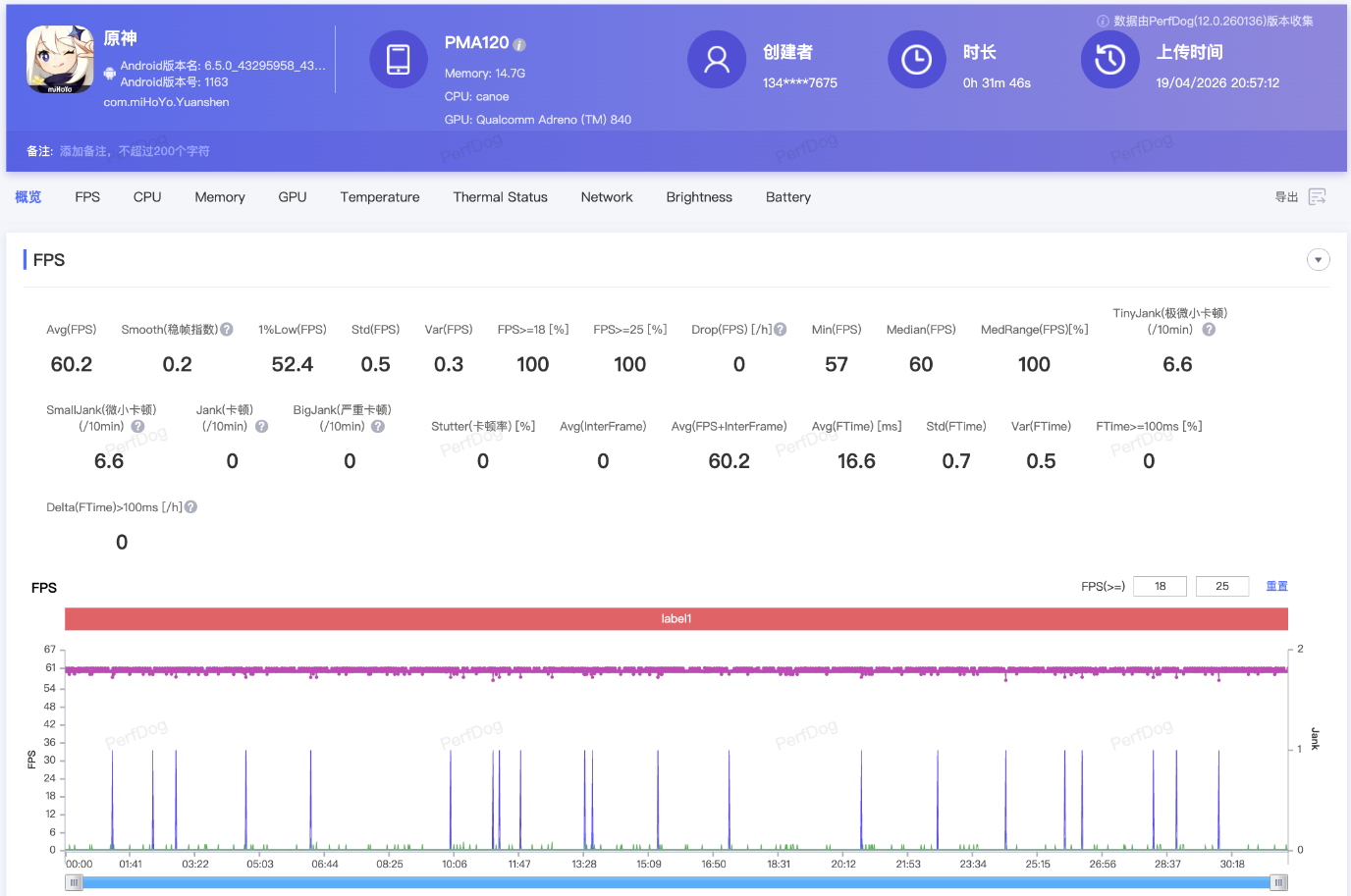Screen dimensions: 1351x896
Task: Click the 导出 export text button
Action: point(1286,197)
